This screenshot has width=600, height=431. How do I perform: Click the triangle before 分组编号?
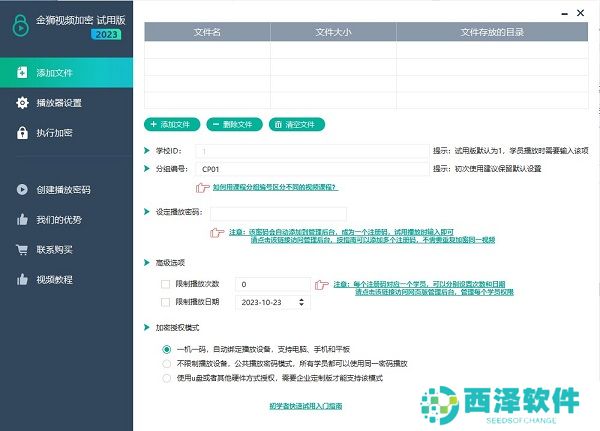(147, 168)
